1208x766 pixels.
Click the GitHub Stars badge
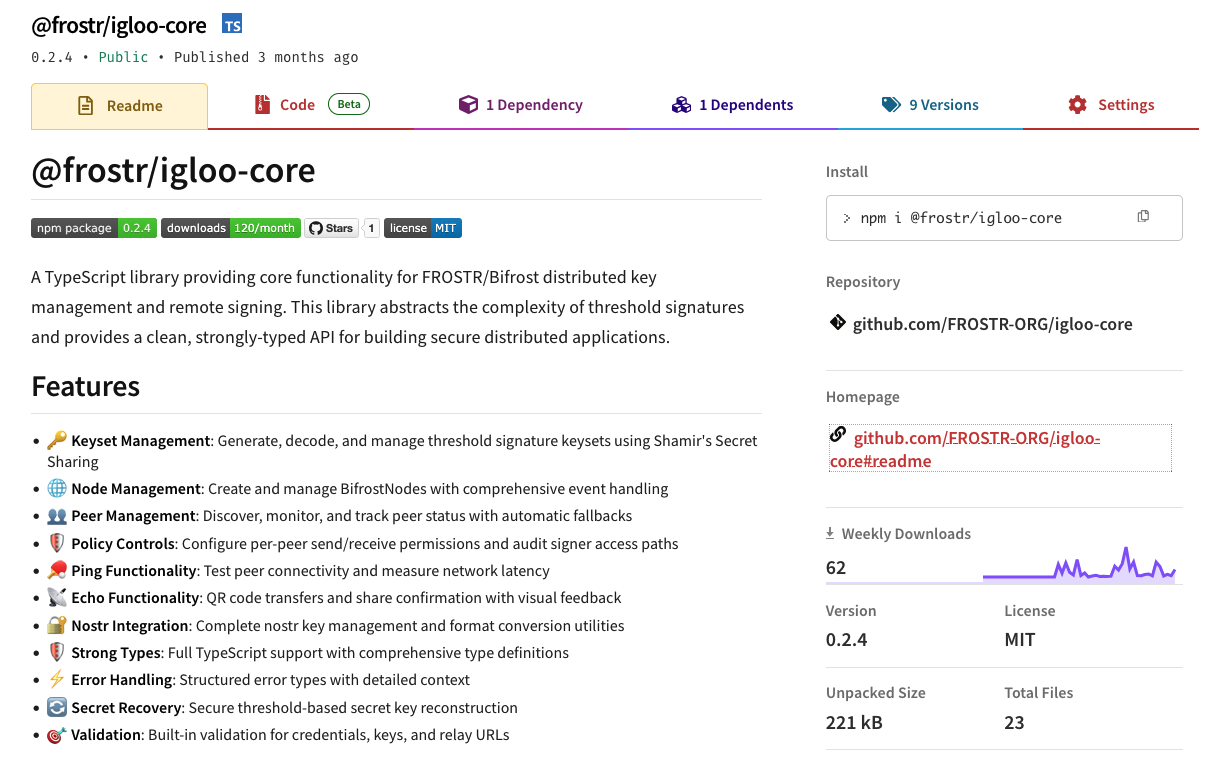click(x=330, y=228)
